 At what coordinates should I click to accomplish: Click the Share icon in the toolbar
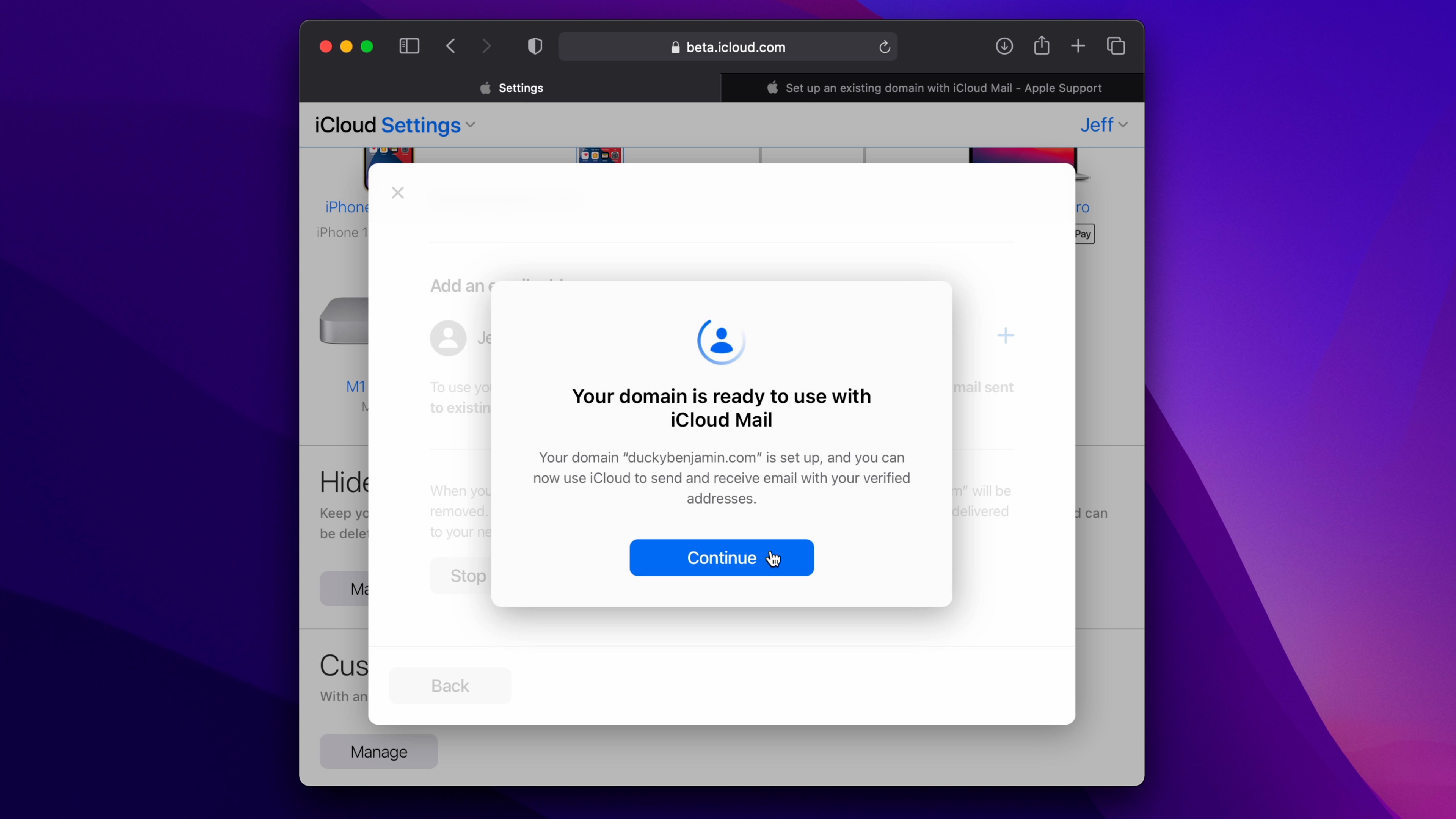tap(1041, 46)
